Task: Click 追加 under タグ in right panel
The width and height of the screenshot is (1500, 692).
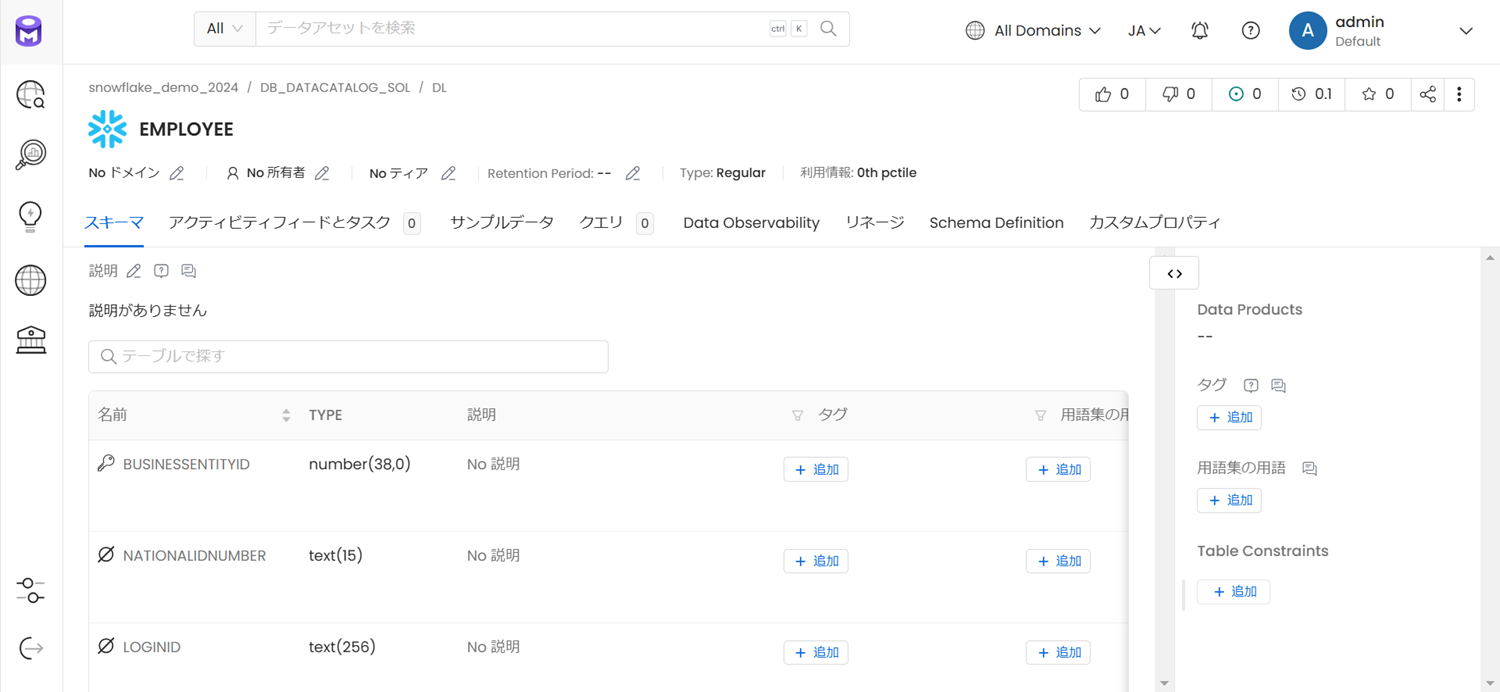Action: click(1229, 418)
